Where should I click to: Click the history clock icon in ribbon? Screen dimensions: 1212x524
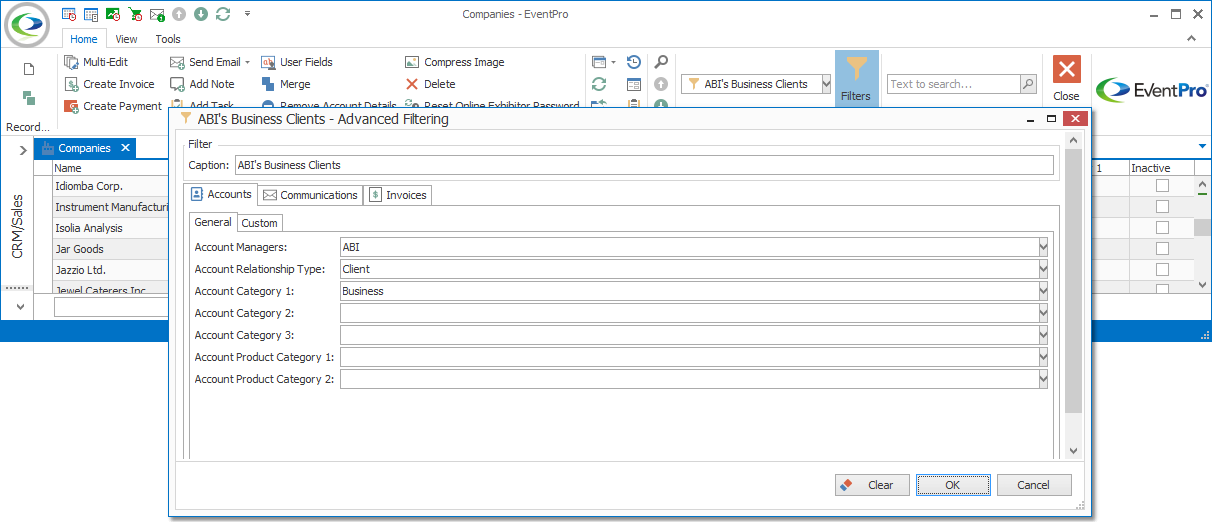634,62
